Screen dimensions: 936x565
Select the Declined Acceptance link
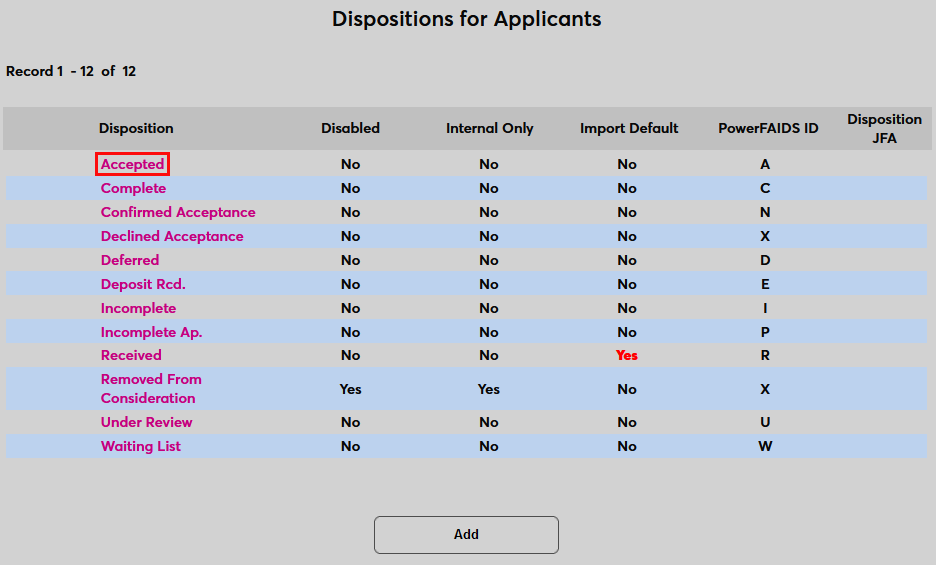point(172,236)
